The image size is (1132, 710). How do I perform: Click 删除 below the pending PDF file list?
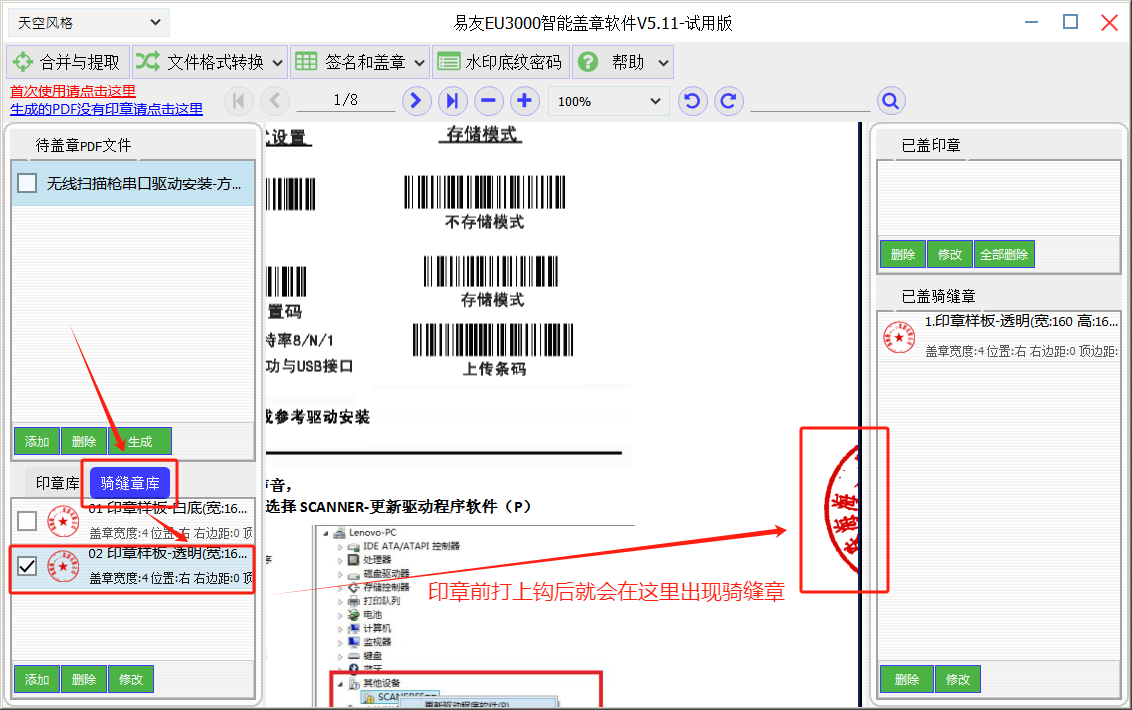point(84,441)
